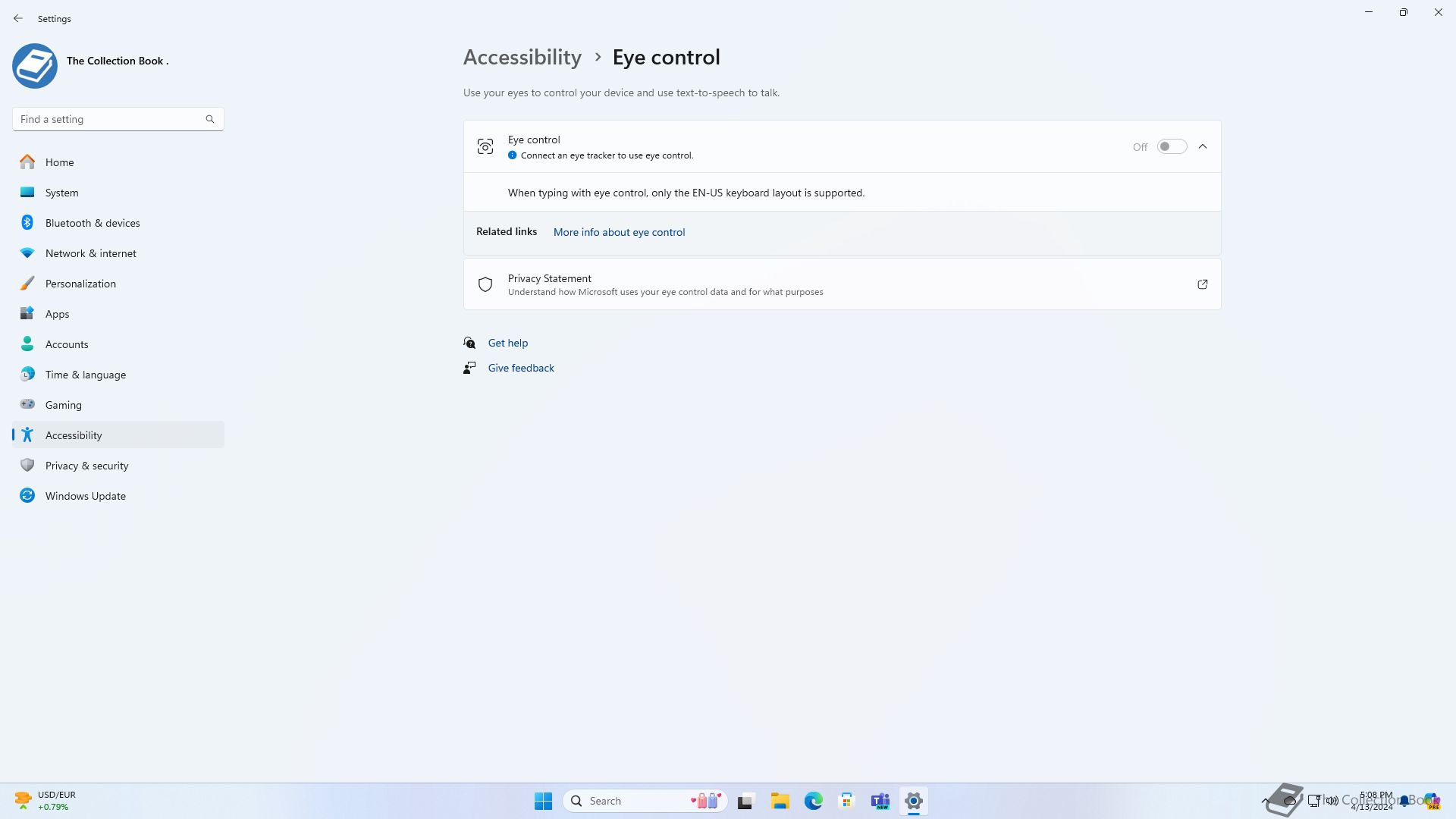Open Privacy & security settings

point(118,466)
